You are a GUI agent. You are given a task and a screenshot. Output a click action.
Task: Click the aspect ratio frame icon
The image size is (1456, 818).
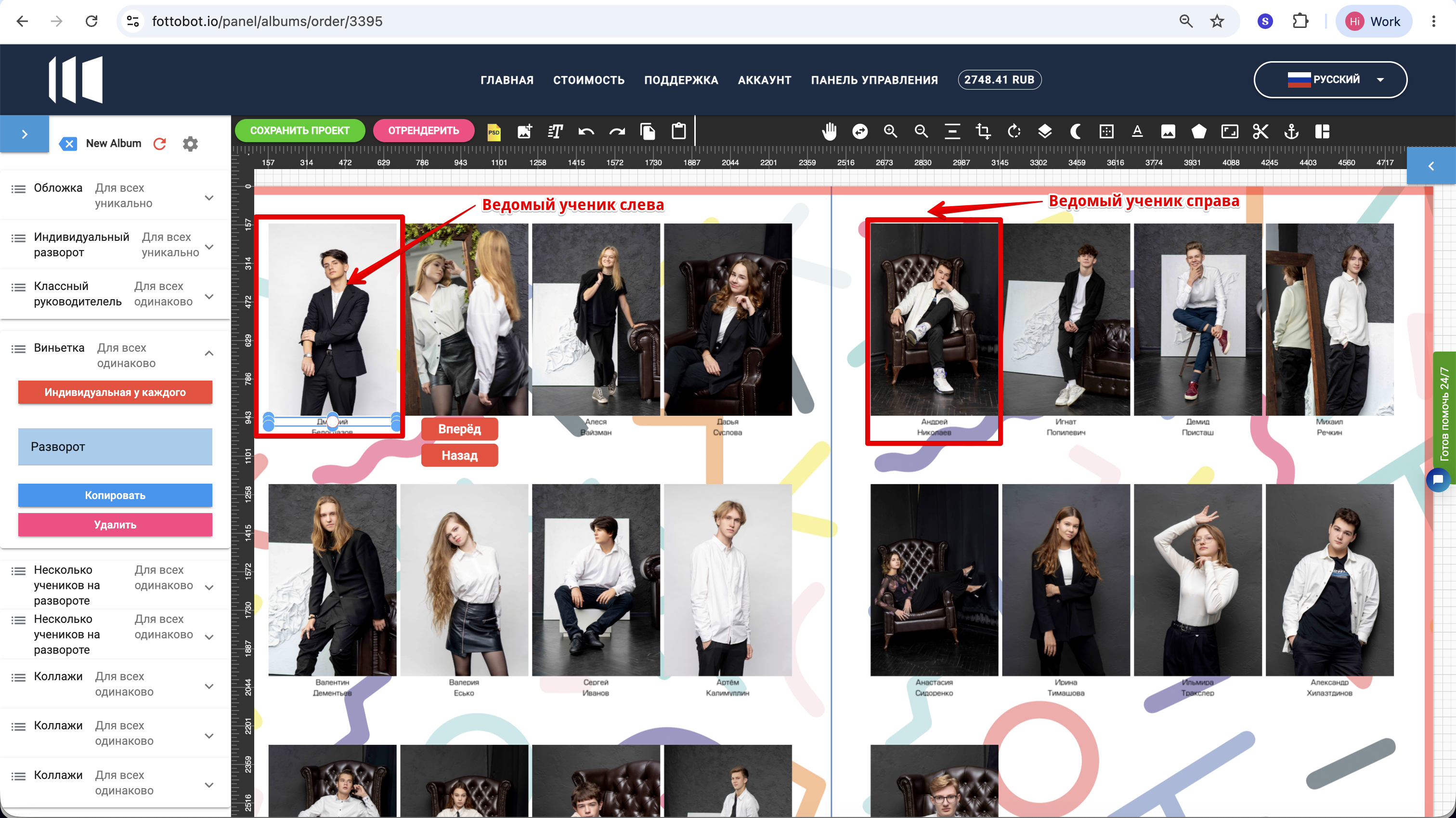coord(1229,132)
